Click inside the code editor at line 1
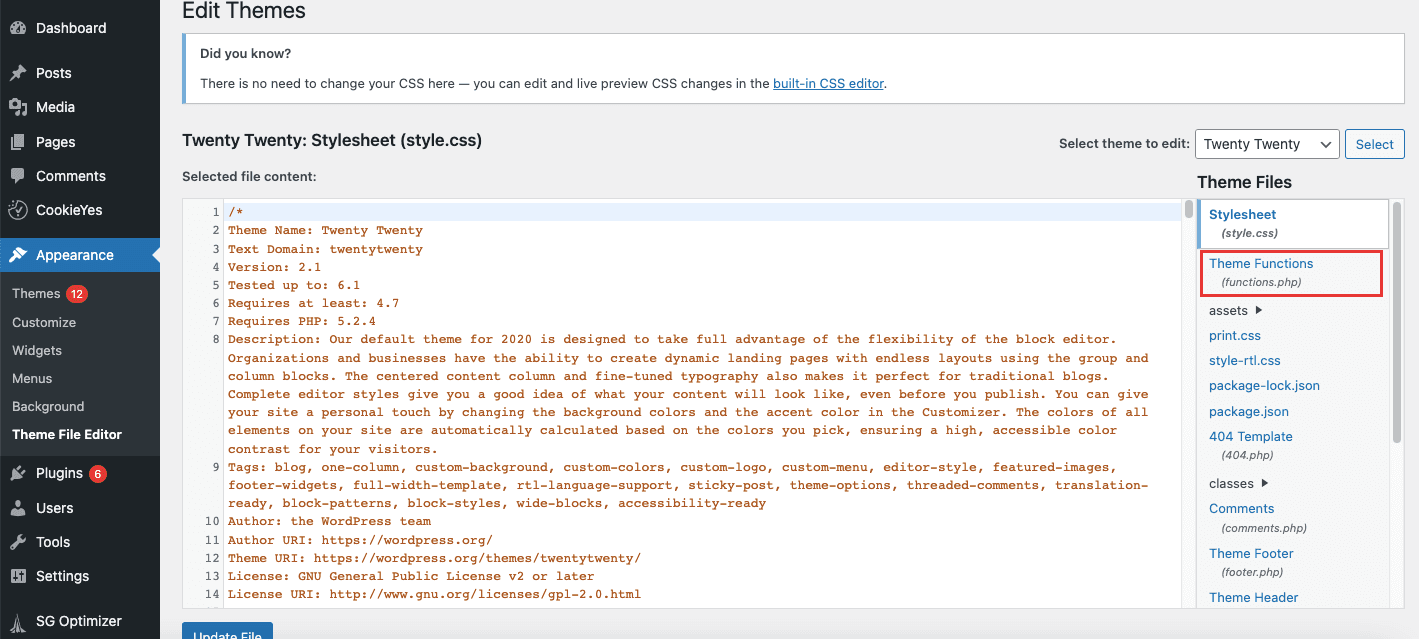1419x639 pixels. click(x=704, y=212)
